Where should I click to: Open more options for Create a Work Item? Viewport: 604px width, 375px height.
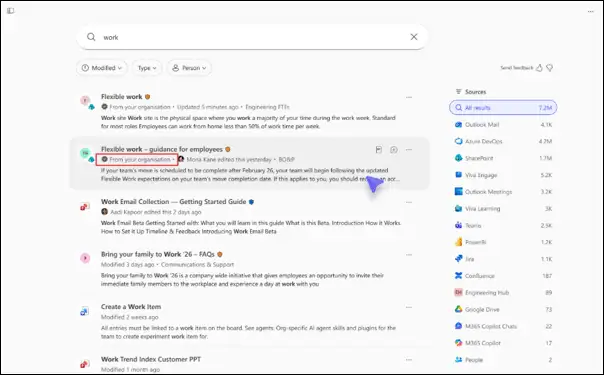point(409,307)
